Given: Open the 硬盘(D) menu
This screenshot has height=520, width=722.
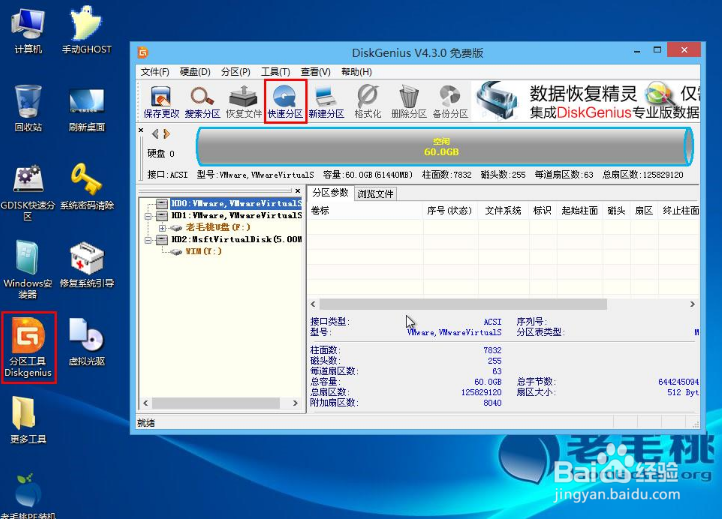Looking at the screenshot, I should tap(195, 72).
